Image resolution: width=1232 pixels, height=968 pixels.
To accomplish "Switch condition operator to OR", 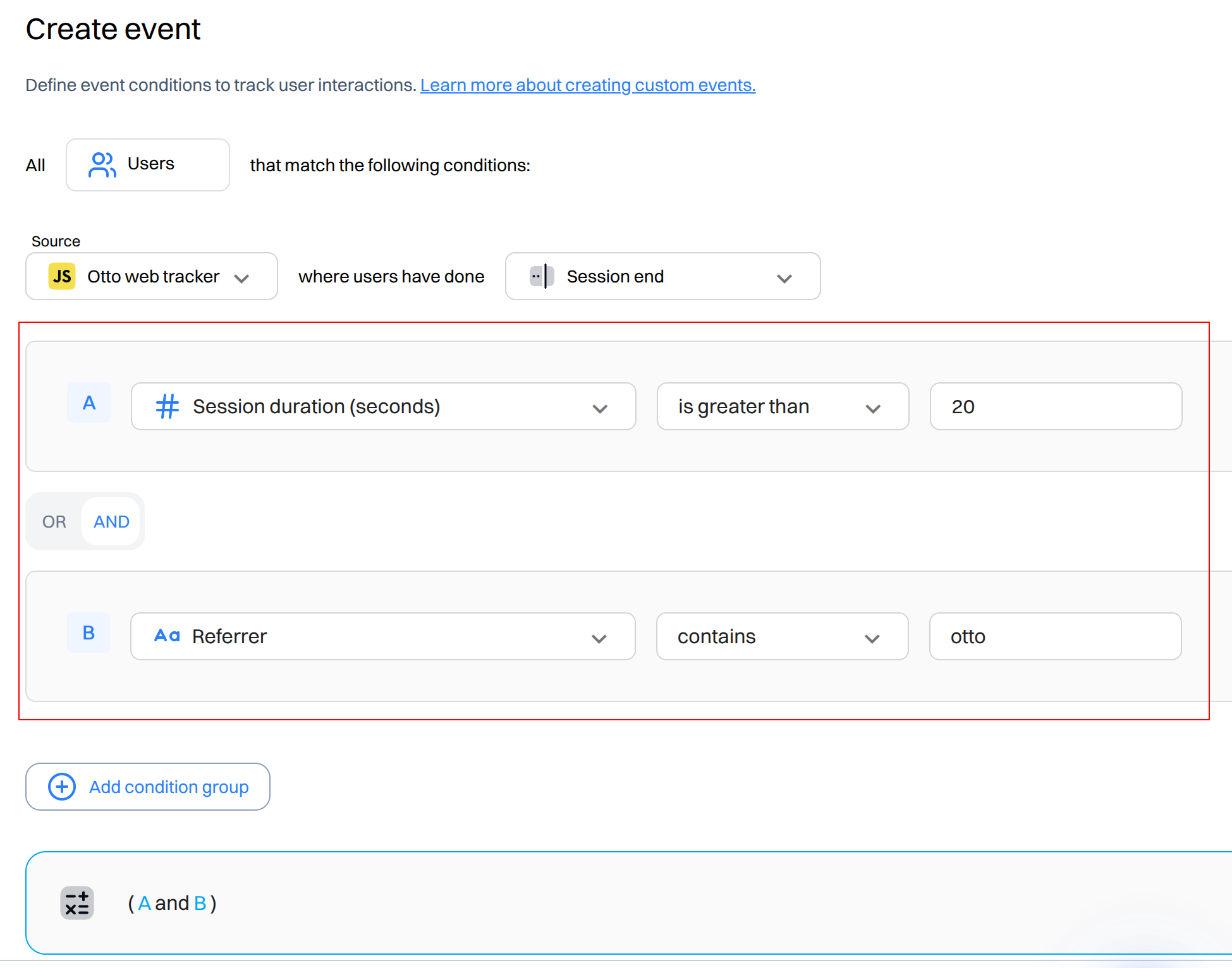I will [54, 521].
